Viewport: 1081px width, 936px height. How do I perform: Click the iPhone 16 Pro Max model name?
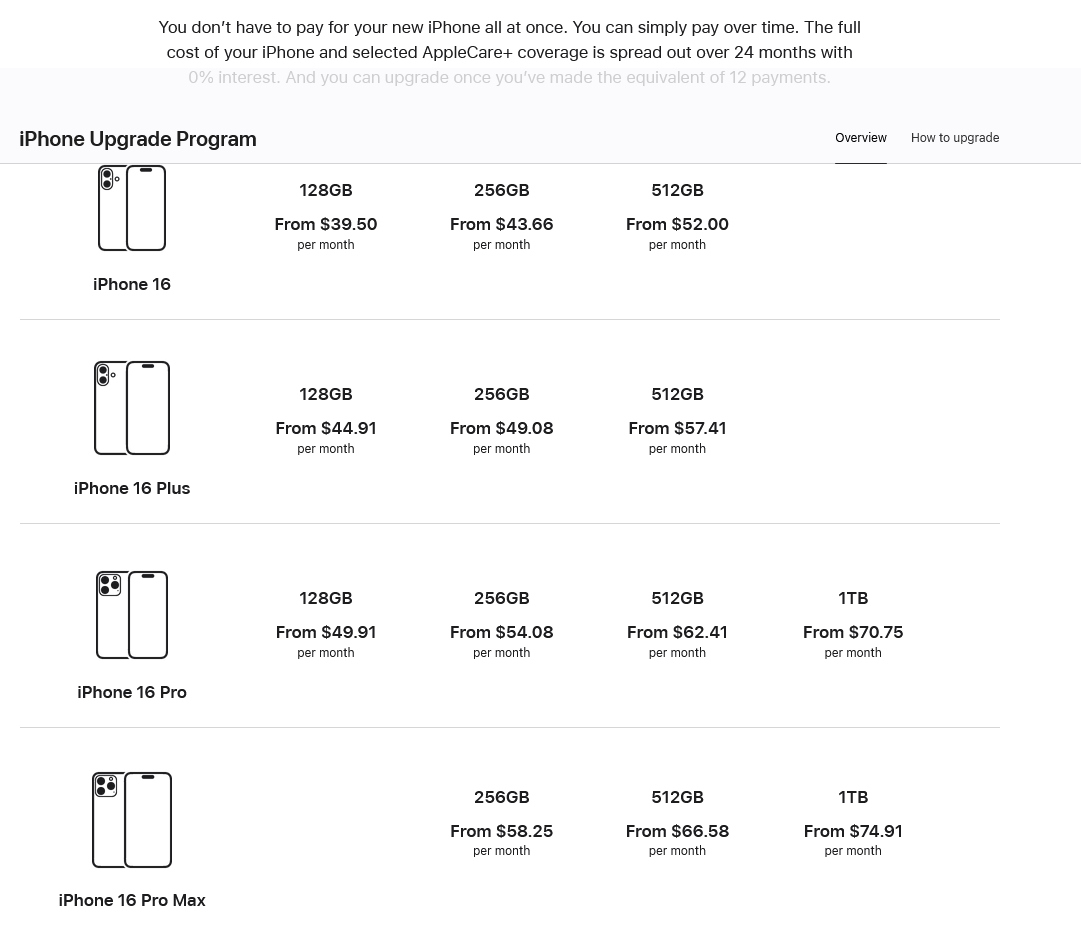(132, 900)
